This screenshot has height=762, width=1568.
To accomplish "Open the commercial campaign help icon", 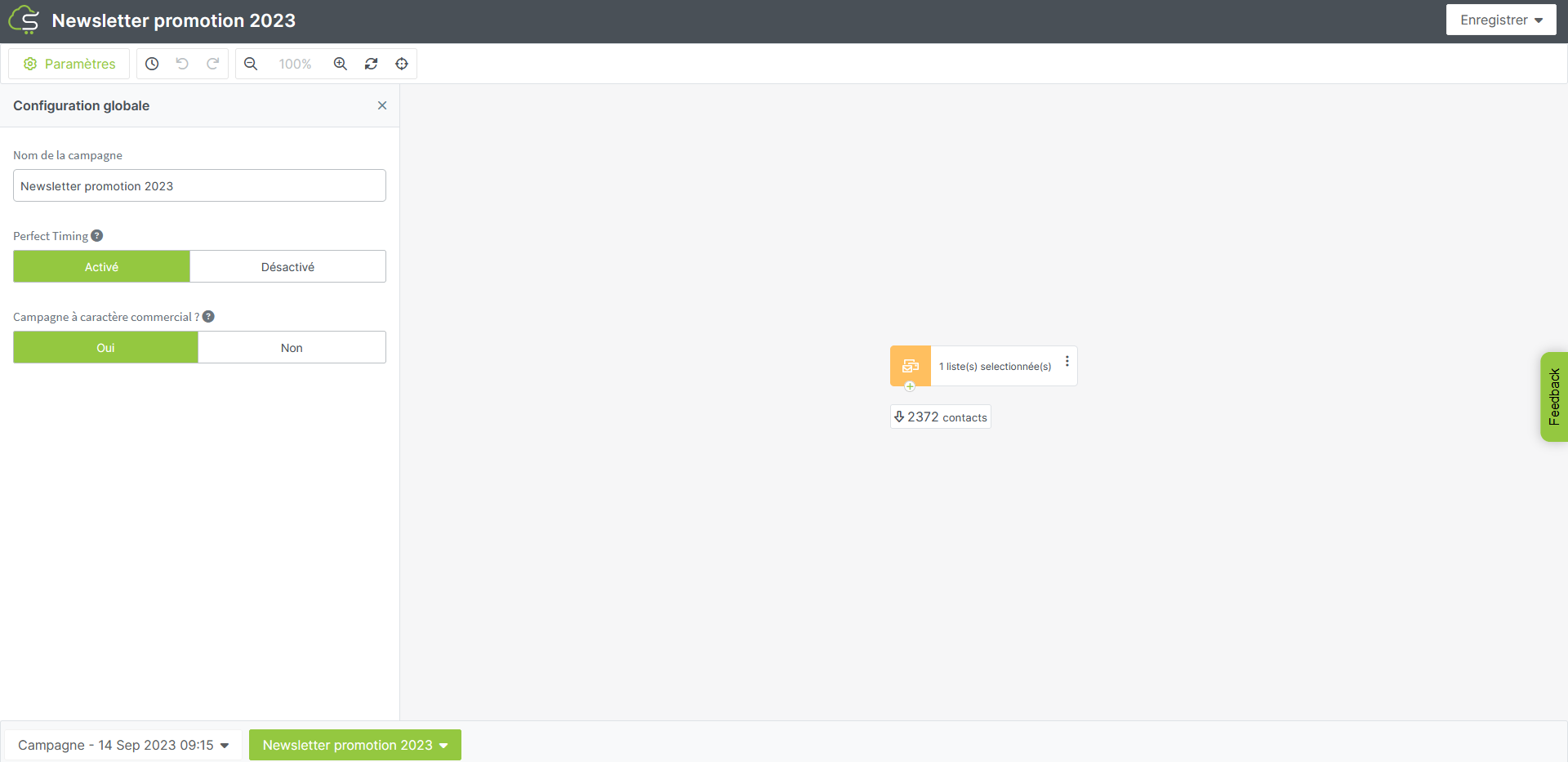I will pyautogui.click(x=208, y=316).
